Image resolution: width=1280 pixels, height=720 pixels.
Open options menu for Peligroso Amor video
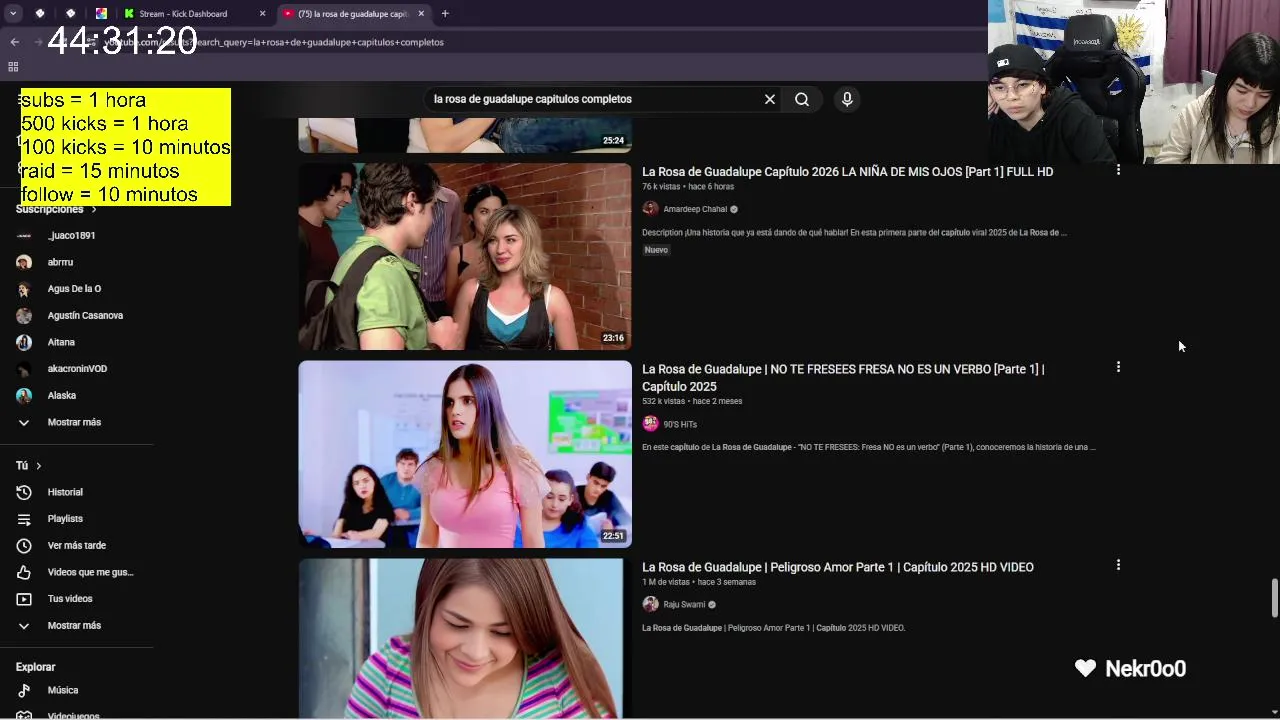point(1118,565)
